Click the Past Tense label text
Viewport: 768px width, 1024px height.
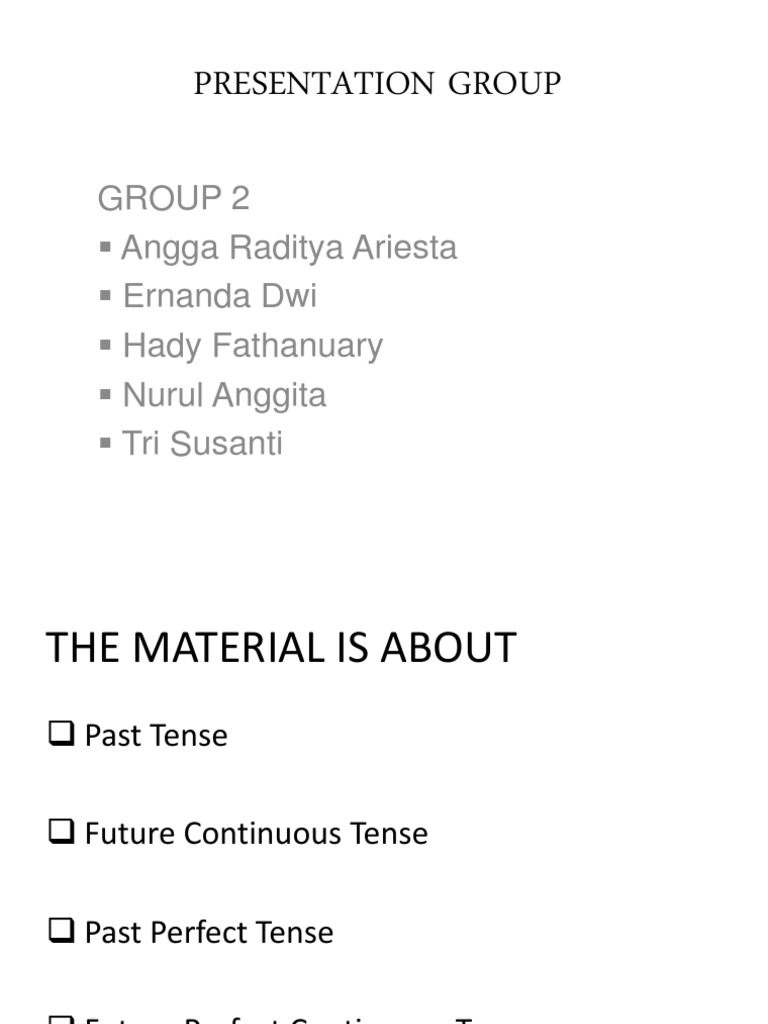point(156,736)
